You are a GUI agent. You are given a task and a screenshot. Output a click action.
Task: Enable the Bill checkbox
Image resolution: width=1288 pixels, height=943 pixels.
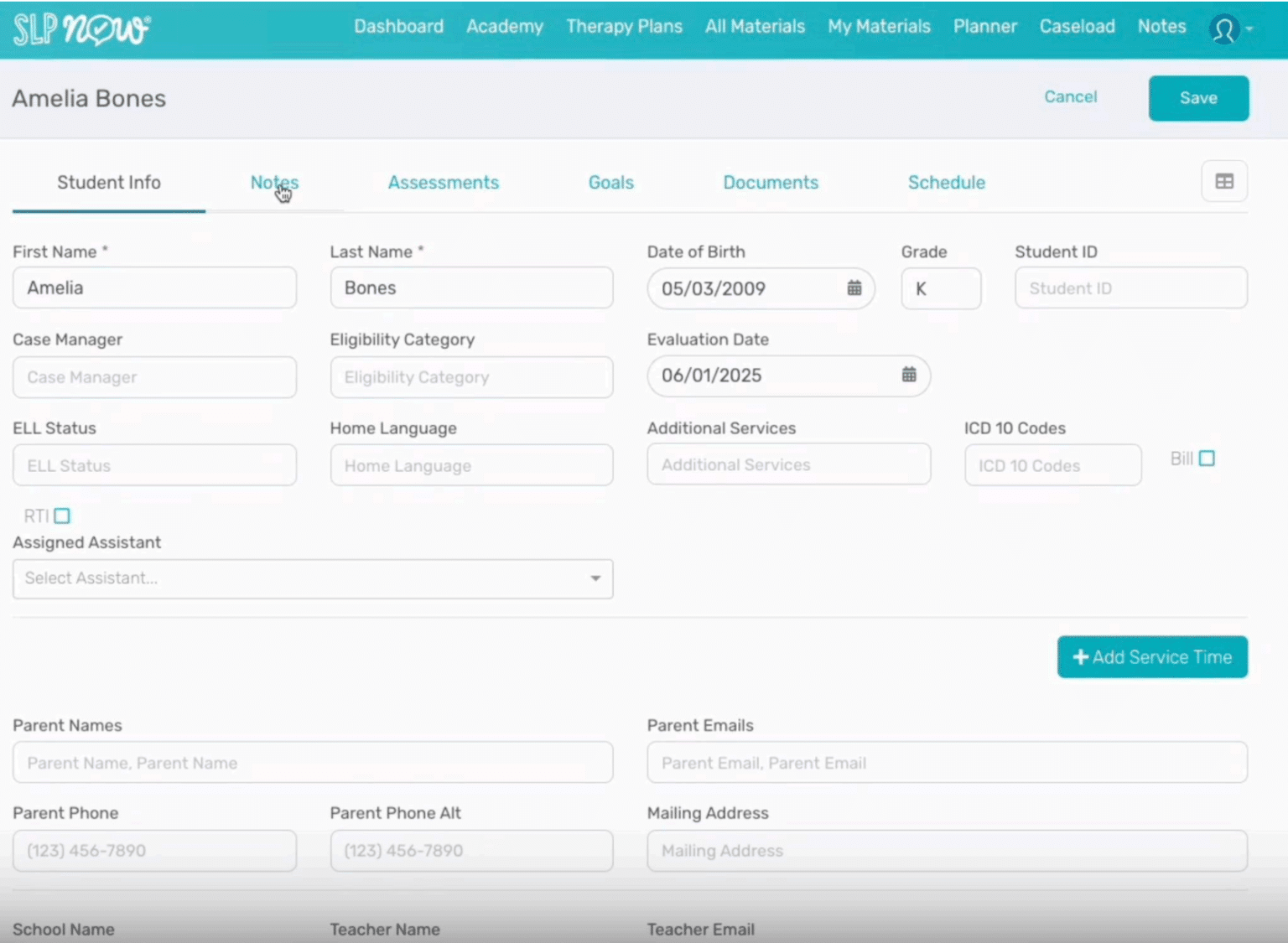(x=1207, y=458)
